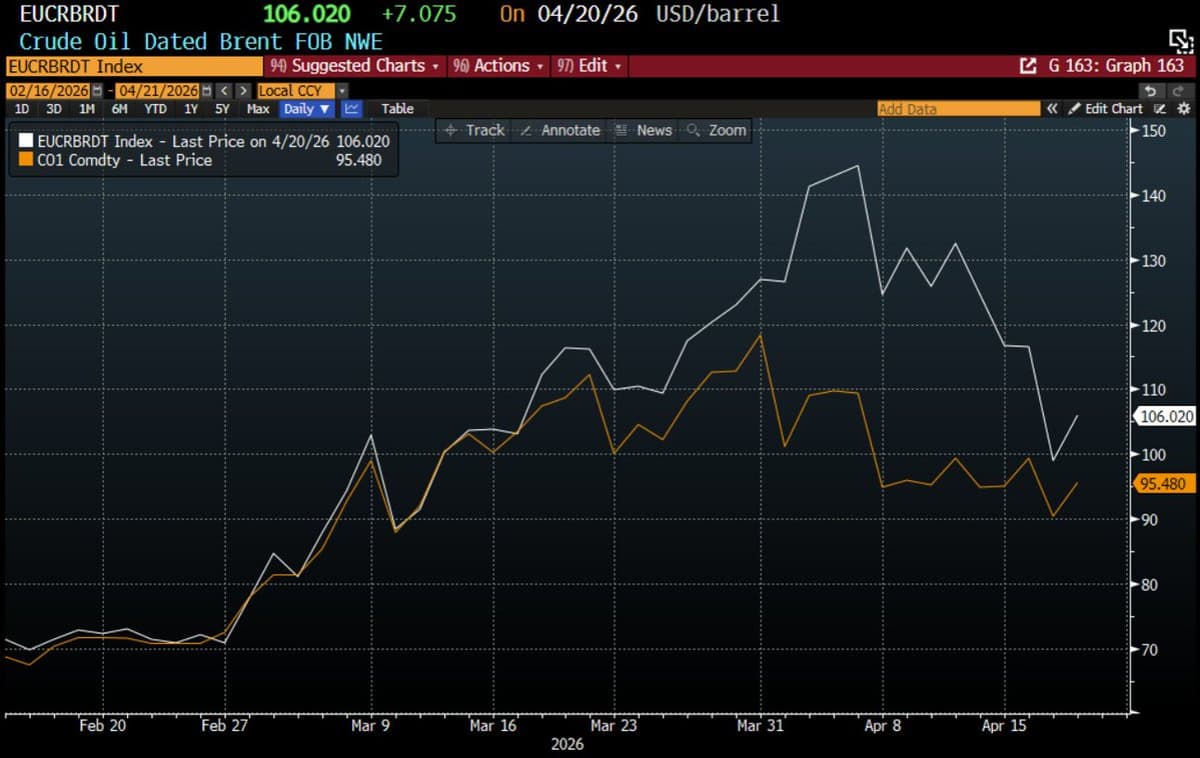Click the undo arrow icon
The height and width of the screenshot is (758, 1200).
tap(1150, 90)
